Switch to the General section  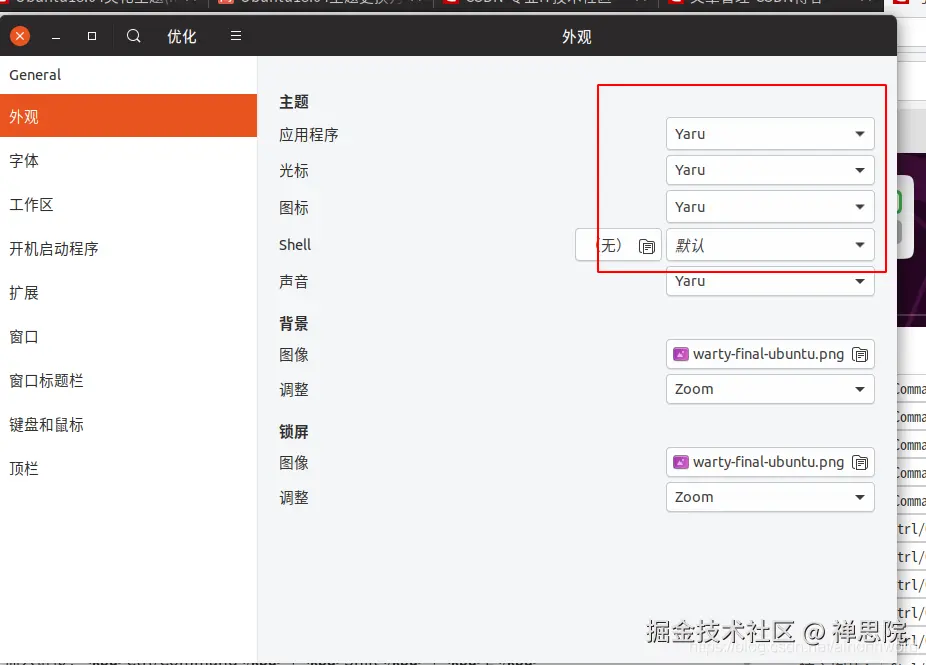click(35, 74)
